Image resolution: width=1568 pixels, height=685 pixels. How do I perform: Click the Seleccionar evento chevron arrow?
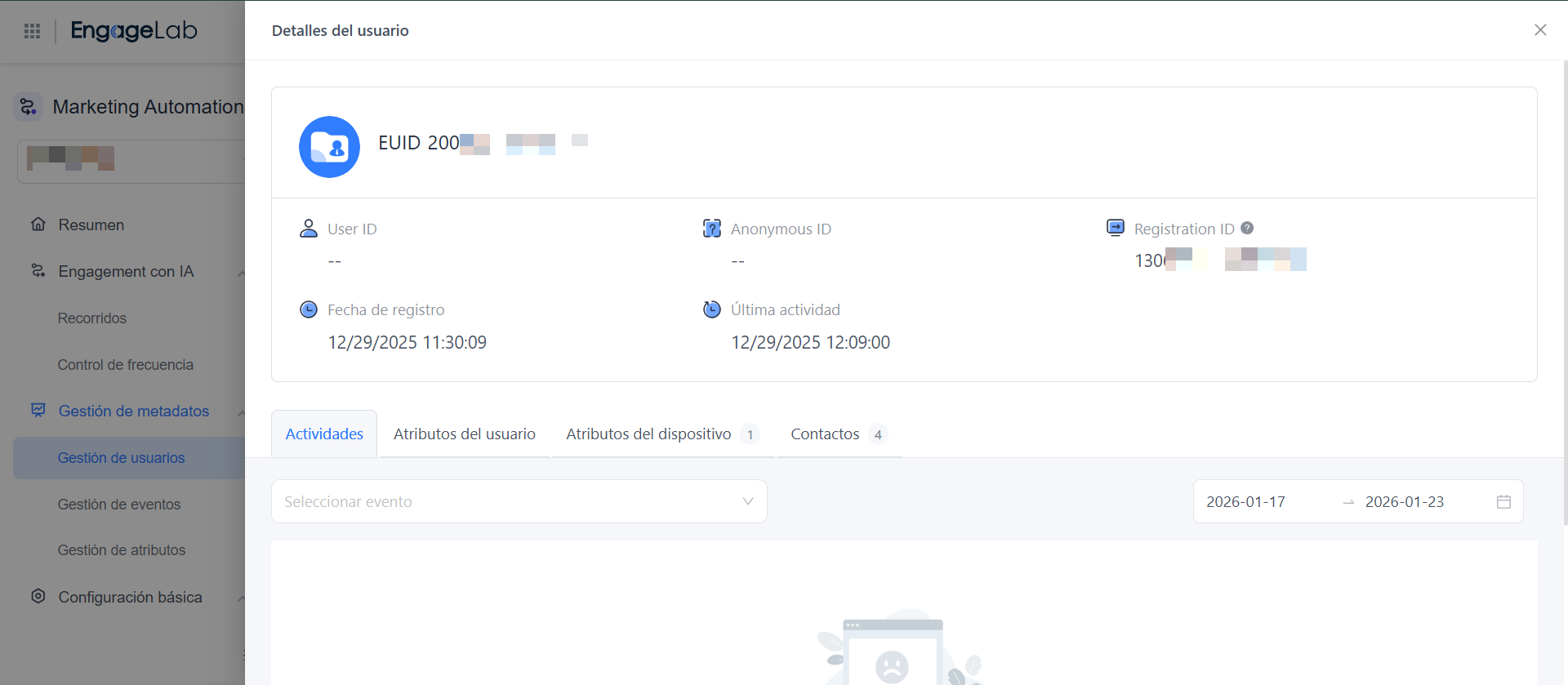click(747, 501)
